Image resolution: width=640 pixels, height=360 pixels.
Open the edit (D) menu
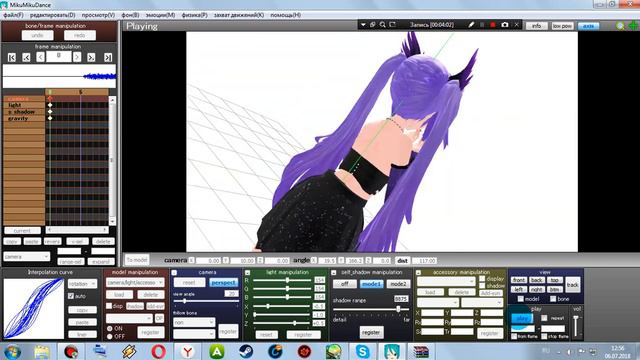click(53, 15)
